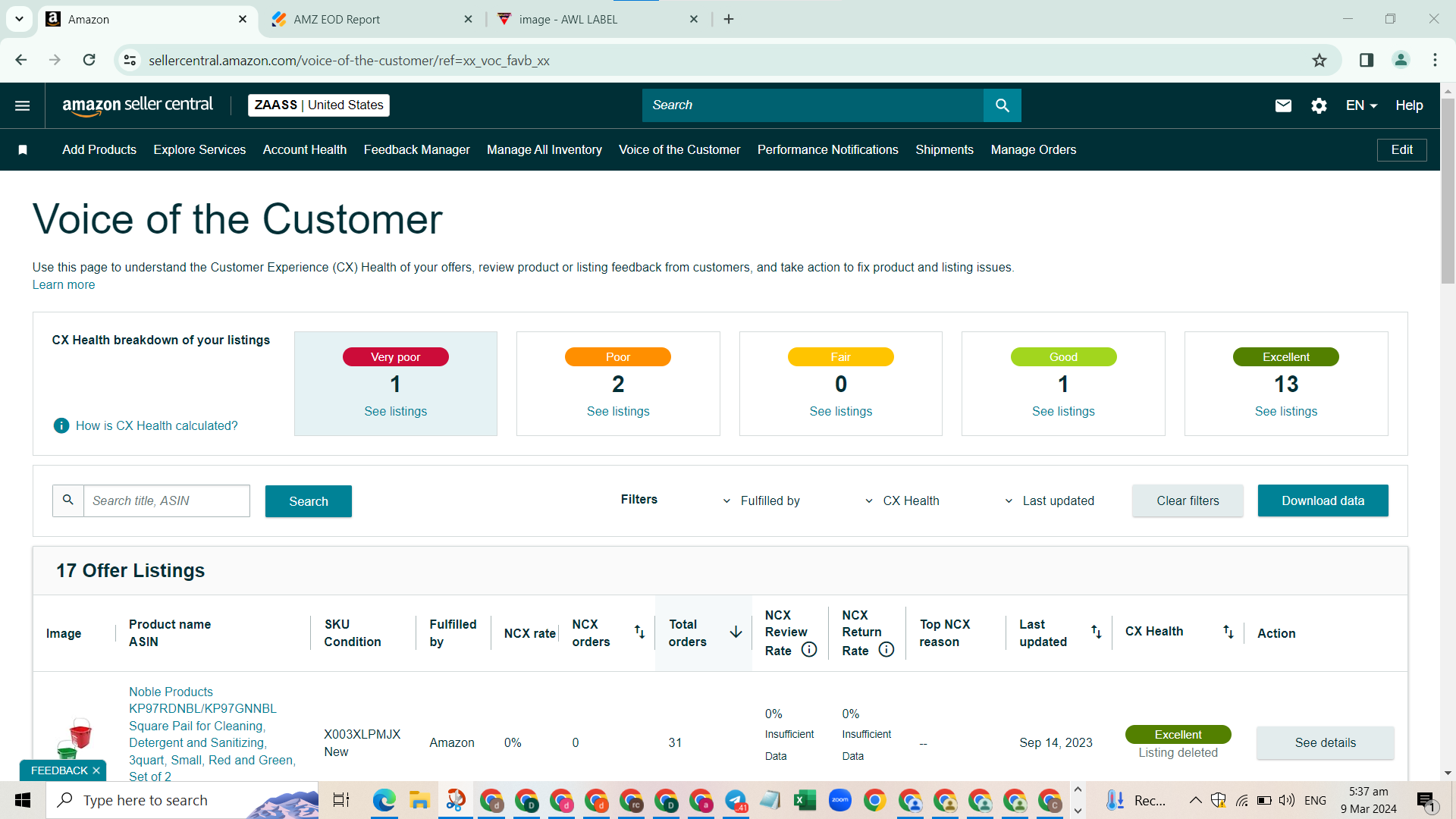Click the info icon beside CX Health calculated

click(x=61, y=426)
